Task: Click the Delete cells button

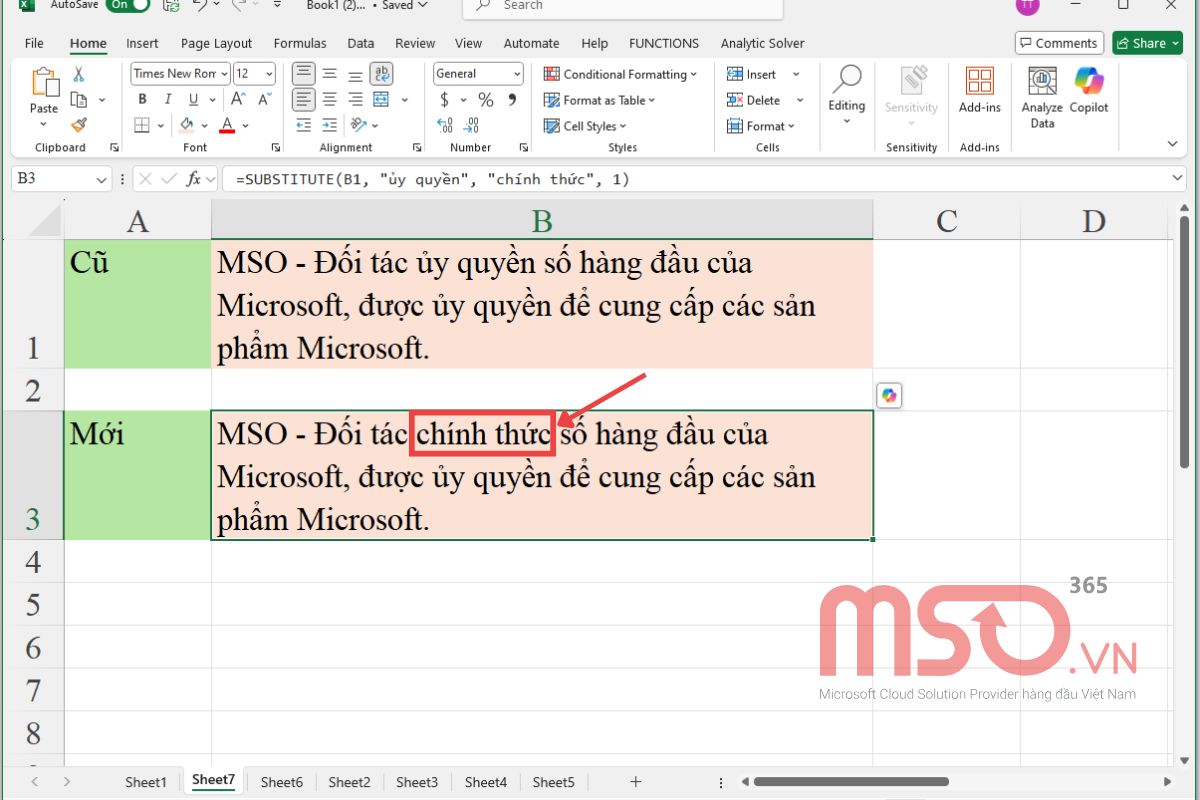Action: tap(754, 100)
